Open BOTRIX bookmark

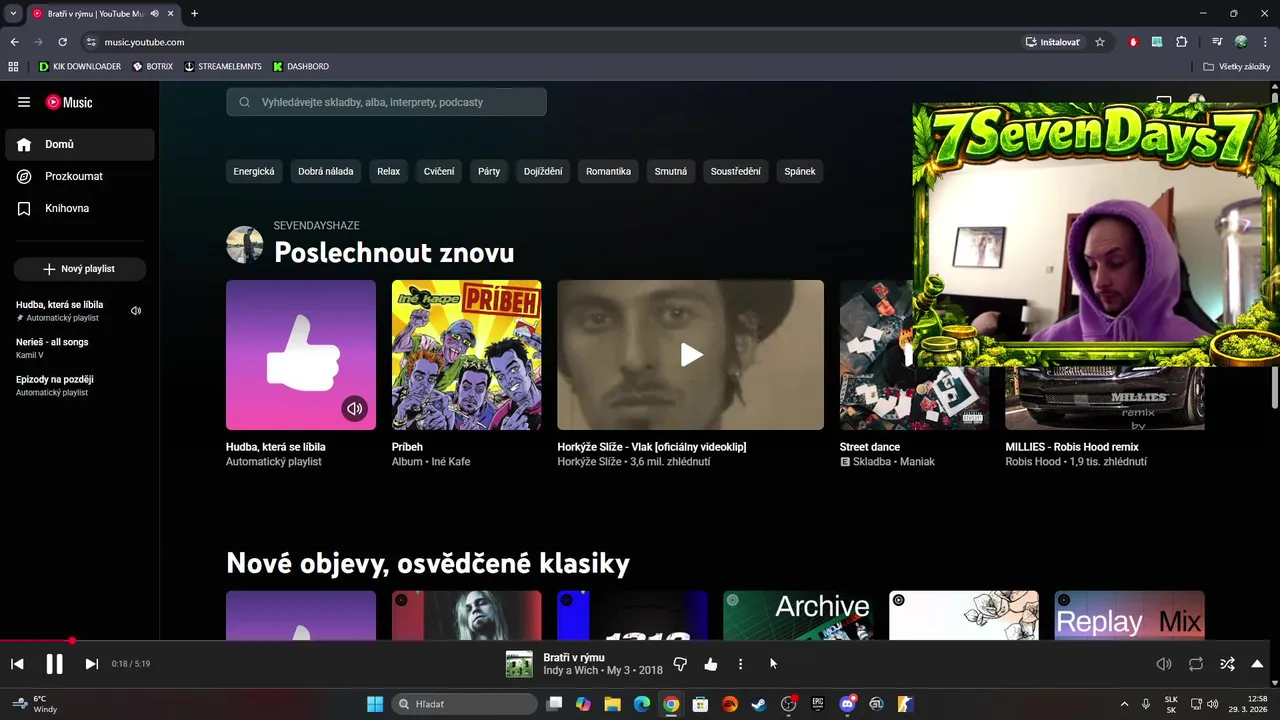[x=152, y=67]
